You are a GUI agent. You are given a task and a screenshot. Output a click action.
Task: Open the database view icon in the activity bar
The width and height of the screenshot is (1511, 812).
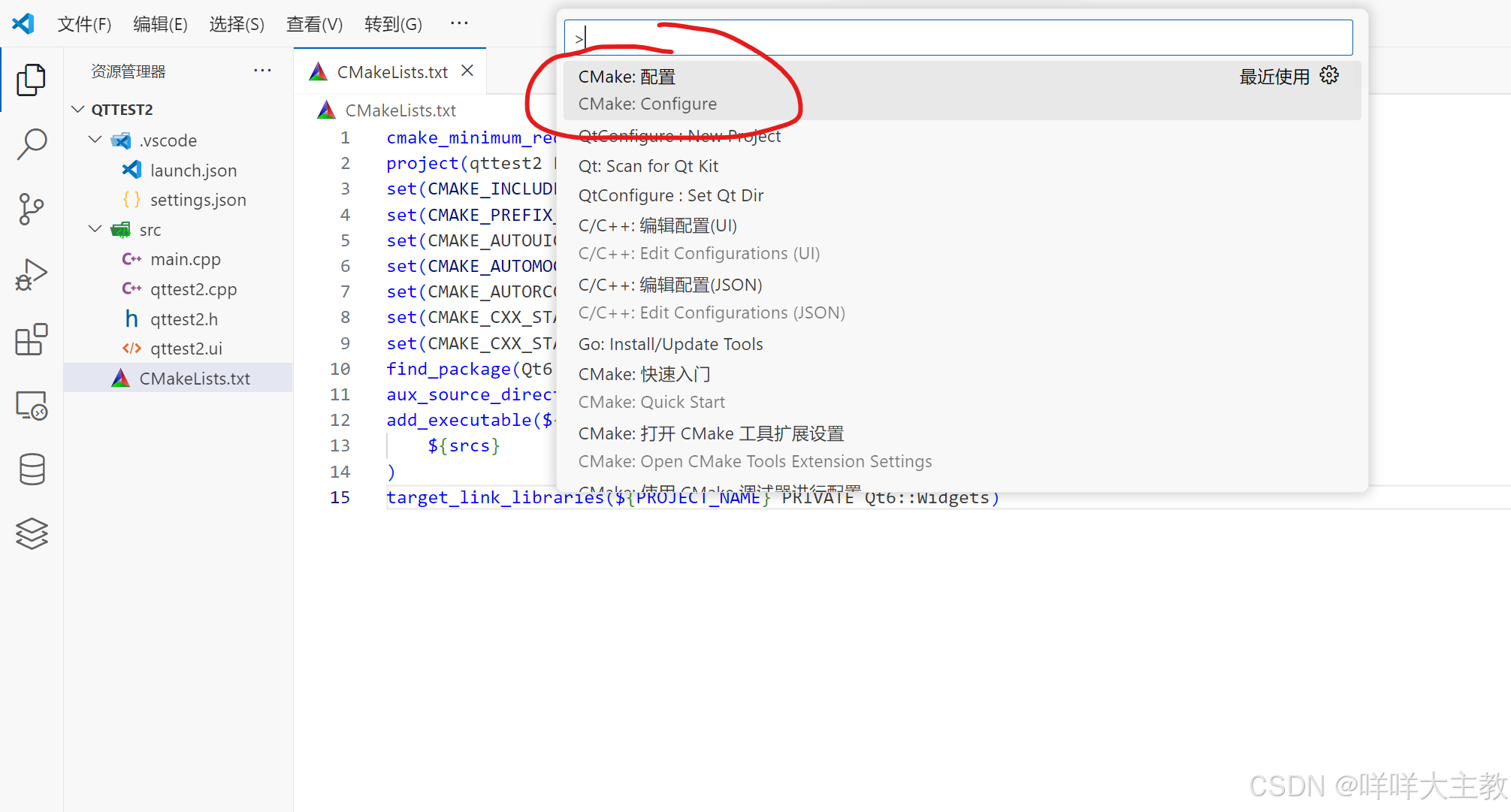pos(31,469)
